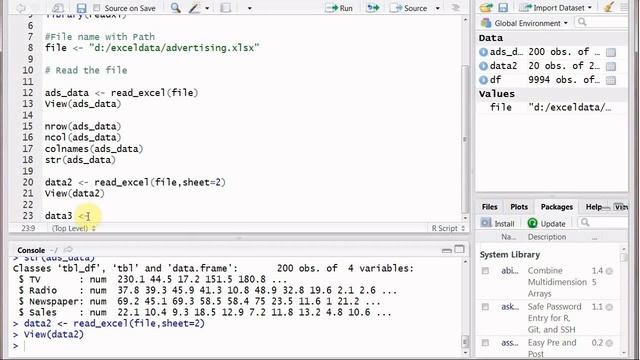Screen dimensions: 640x360
Task: Maximize the Console pane
Action: (460, 249)
